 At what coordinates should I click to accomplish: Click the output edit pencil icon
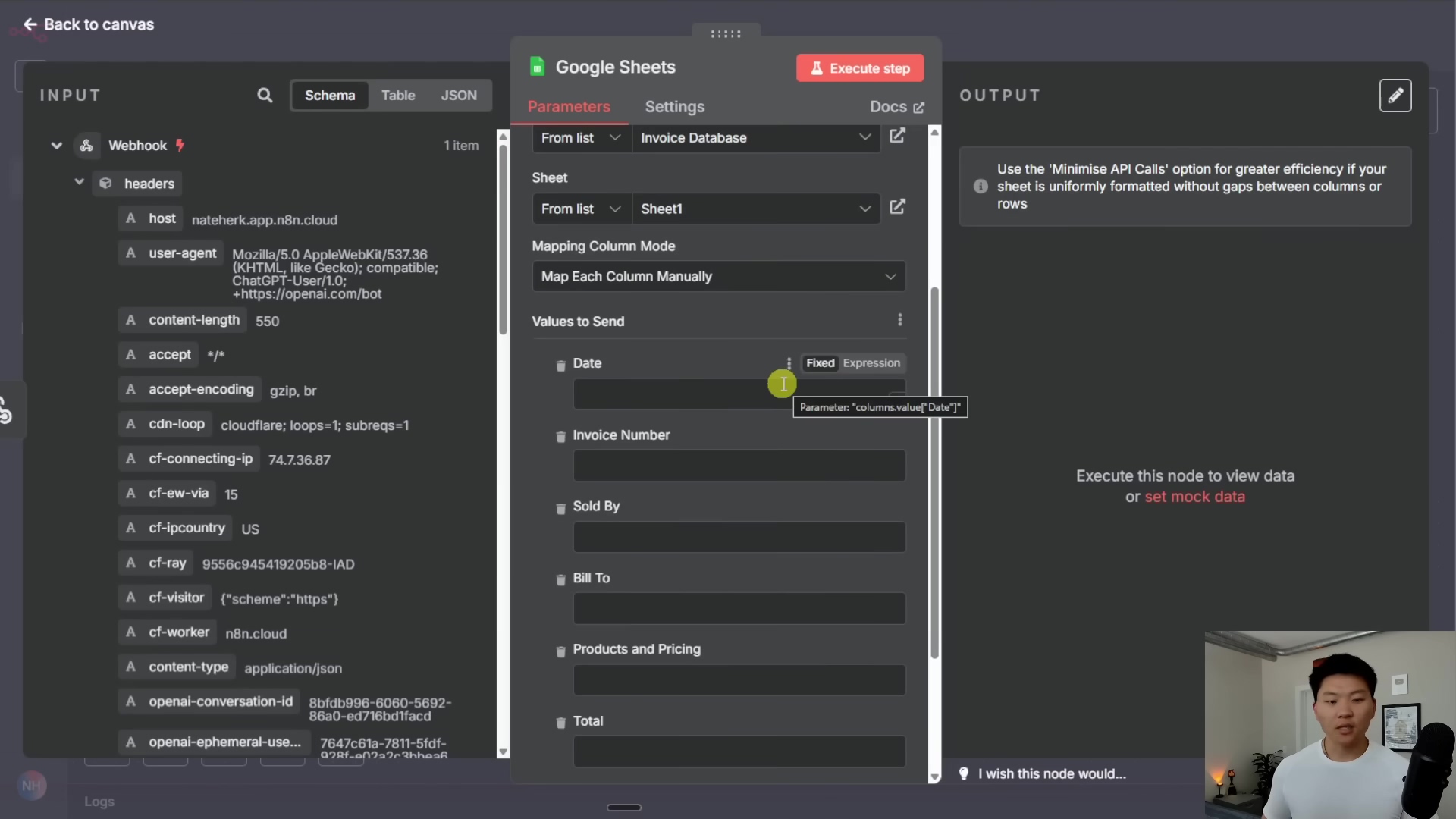1395,96
